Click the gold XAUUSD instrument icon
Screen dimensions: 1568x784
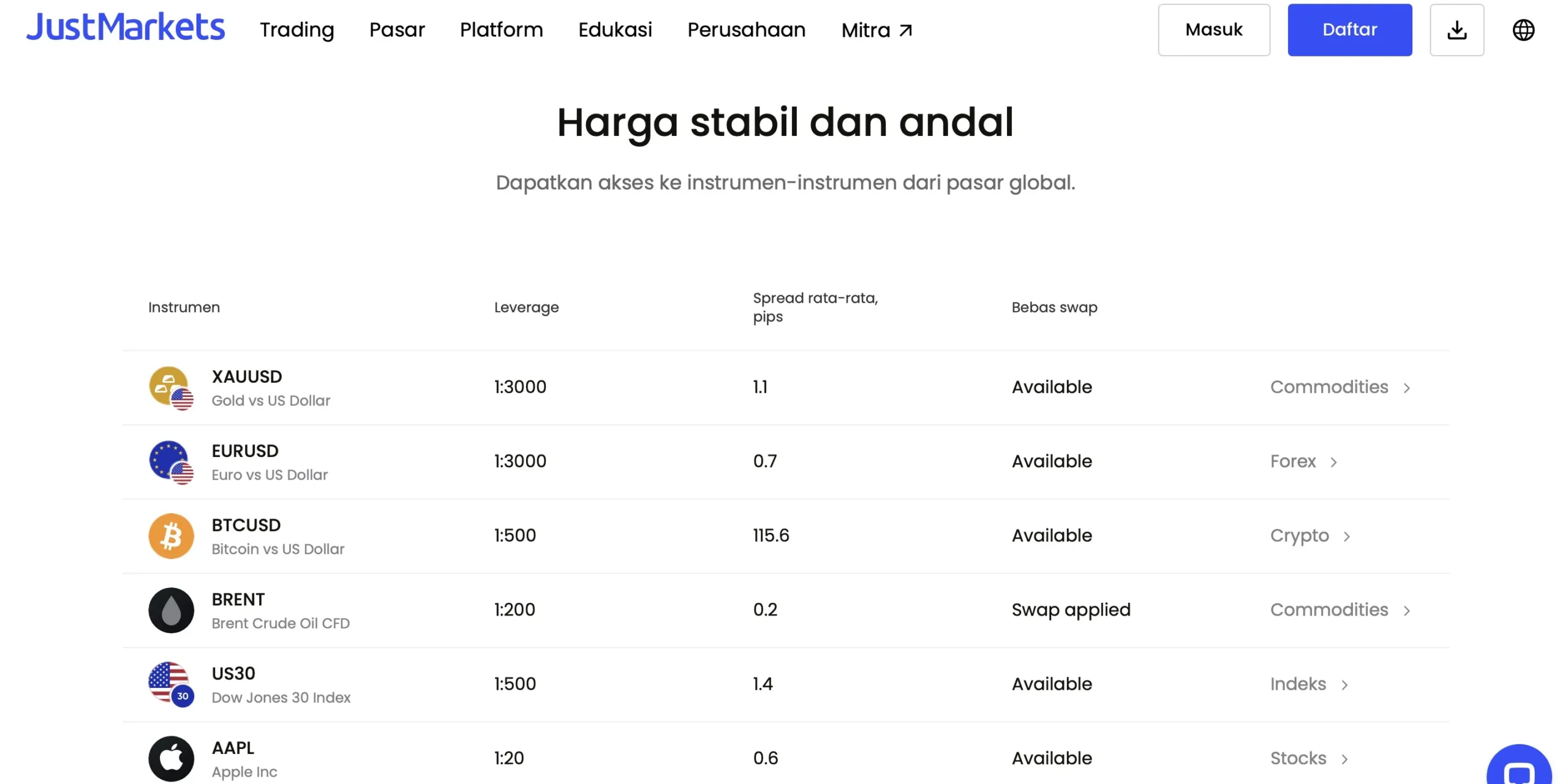coord(170,386)
